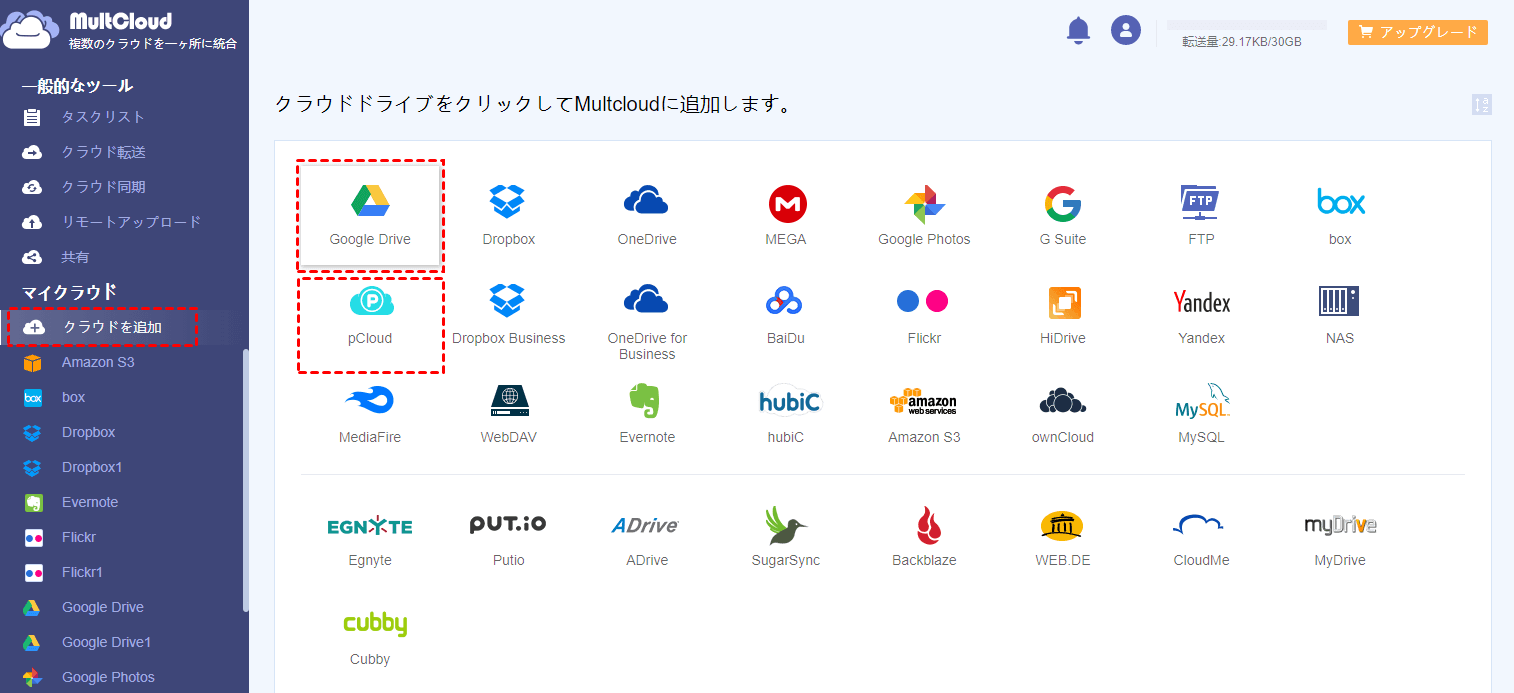Add Google Photos to MultCloud

click(x=924, y=216)
